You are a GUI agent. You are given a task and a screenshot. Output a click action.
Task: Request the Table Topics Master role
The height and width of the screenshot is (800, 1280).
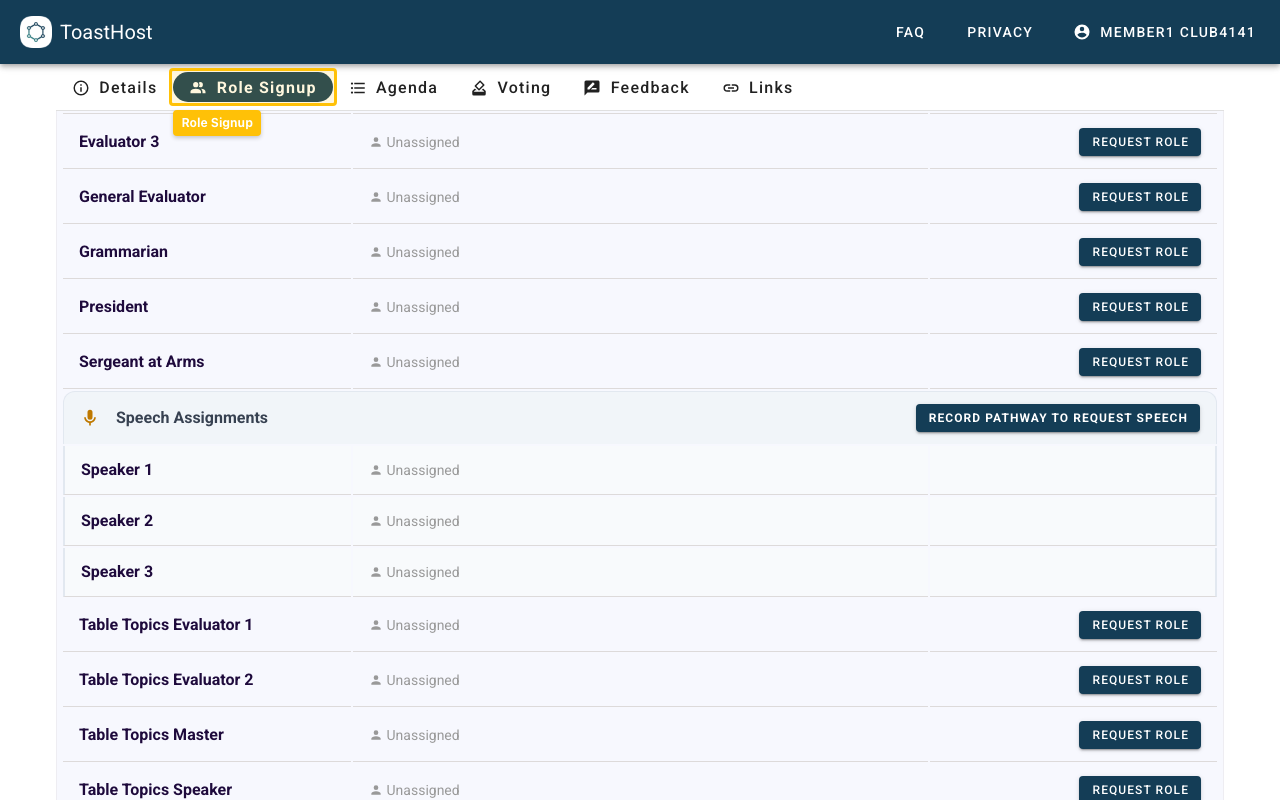click(1139, 734)
